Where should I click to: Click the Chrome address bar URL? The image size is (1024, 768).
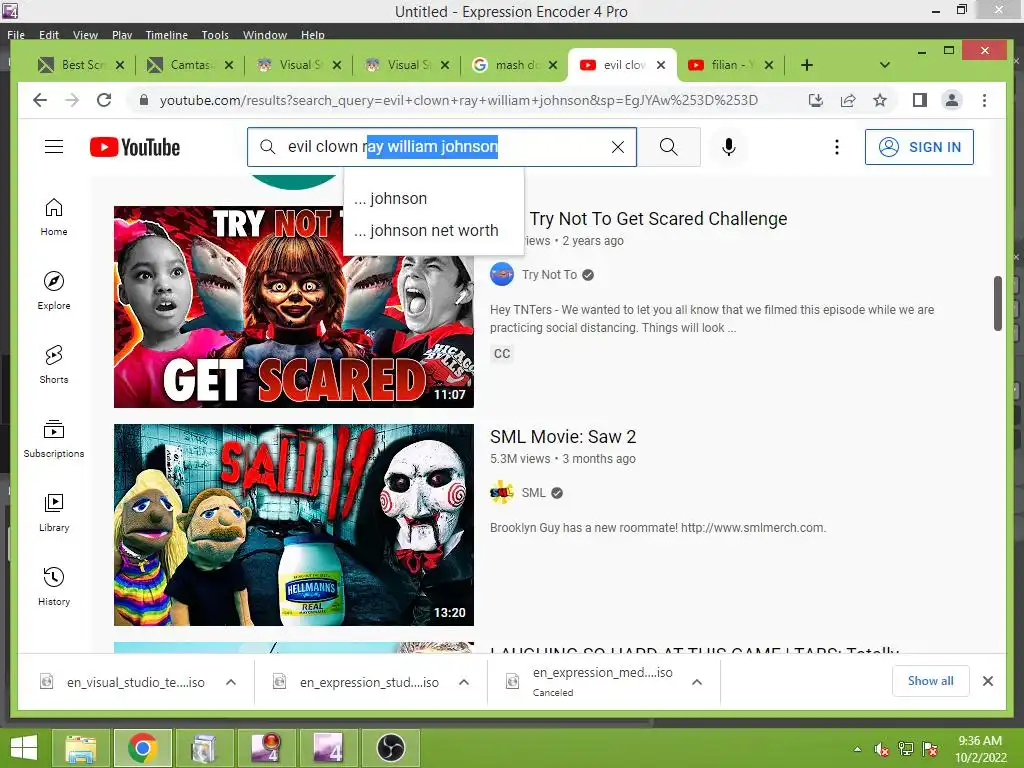[458, 100]
